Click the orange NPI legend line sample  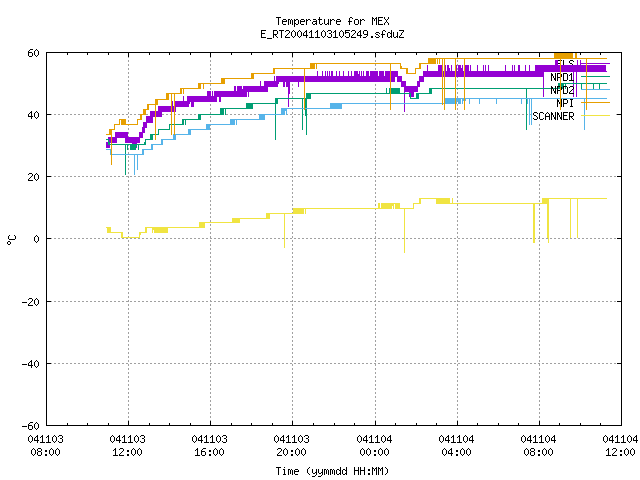596,103
